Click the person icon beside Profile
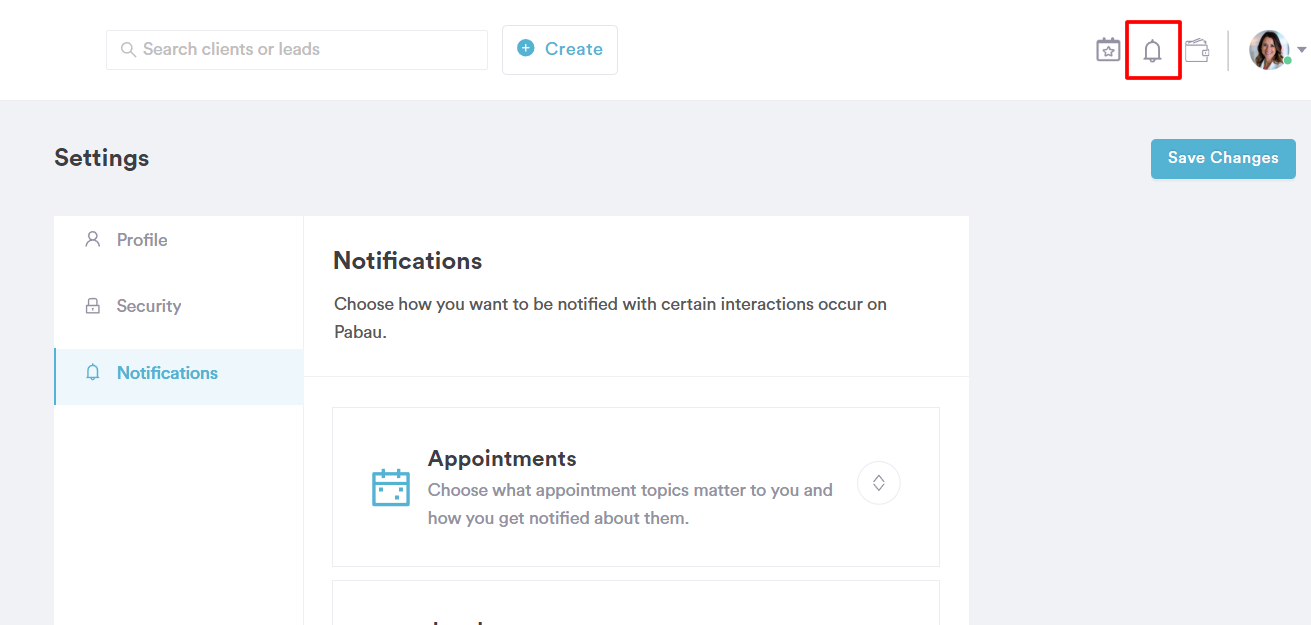1311x625 pixels. 93,239
